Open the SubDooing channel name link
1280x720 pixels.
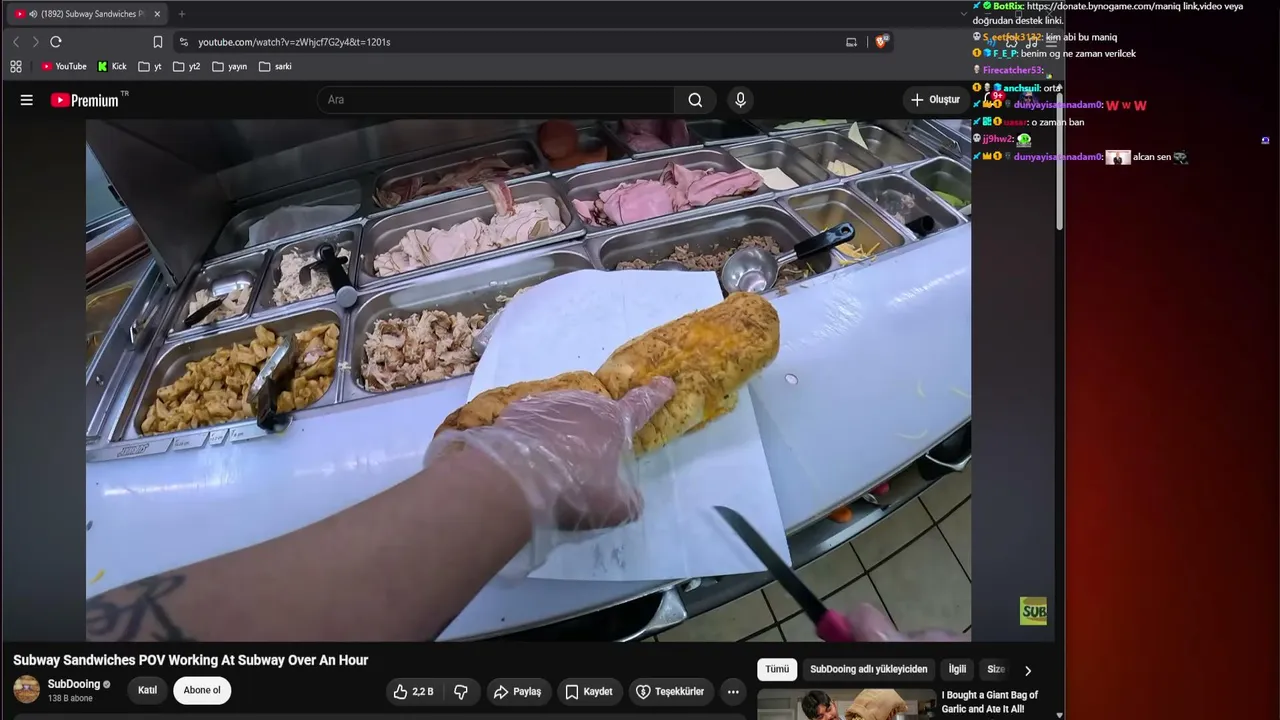pyautogui.click(x=74, y=685)
